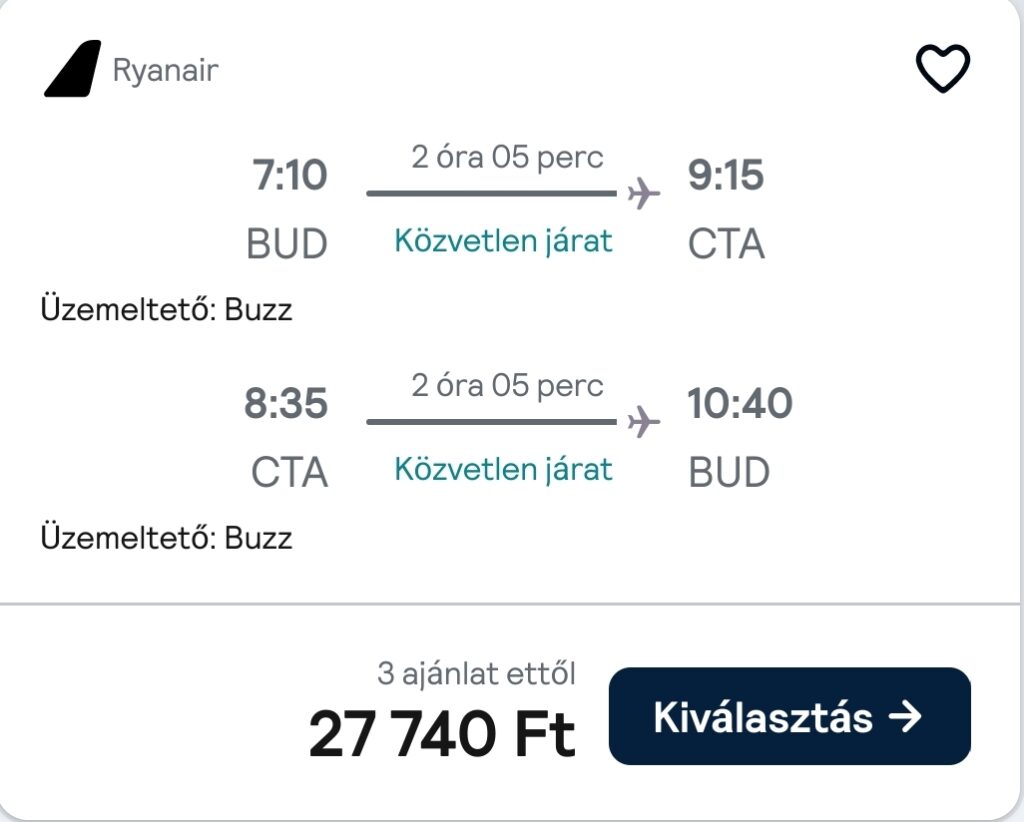Click the outbound flight airplane icon

(643, 193)
